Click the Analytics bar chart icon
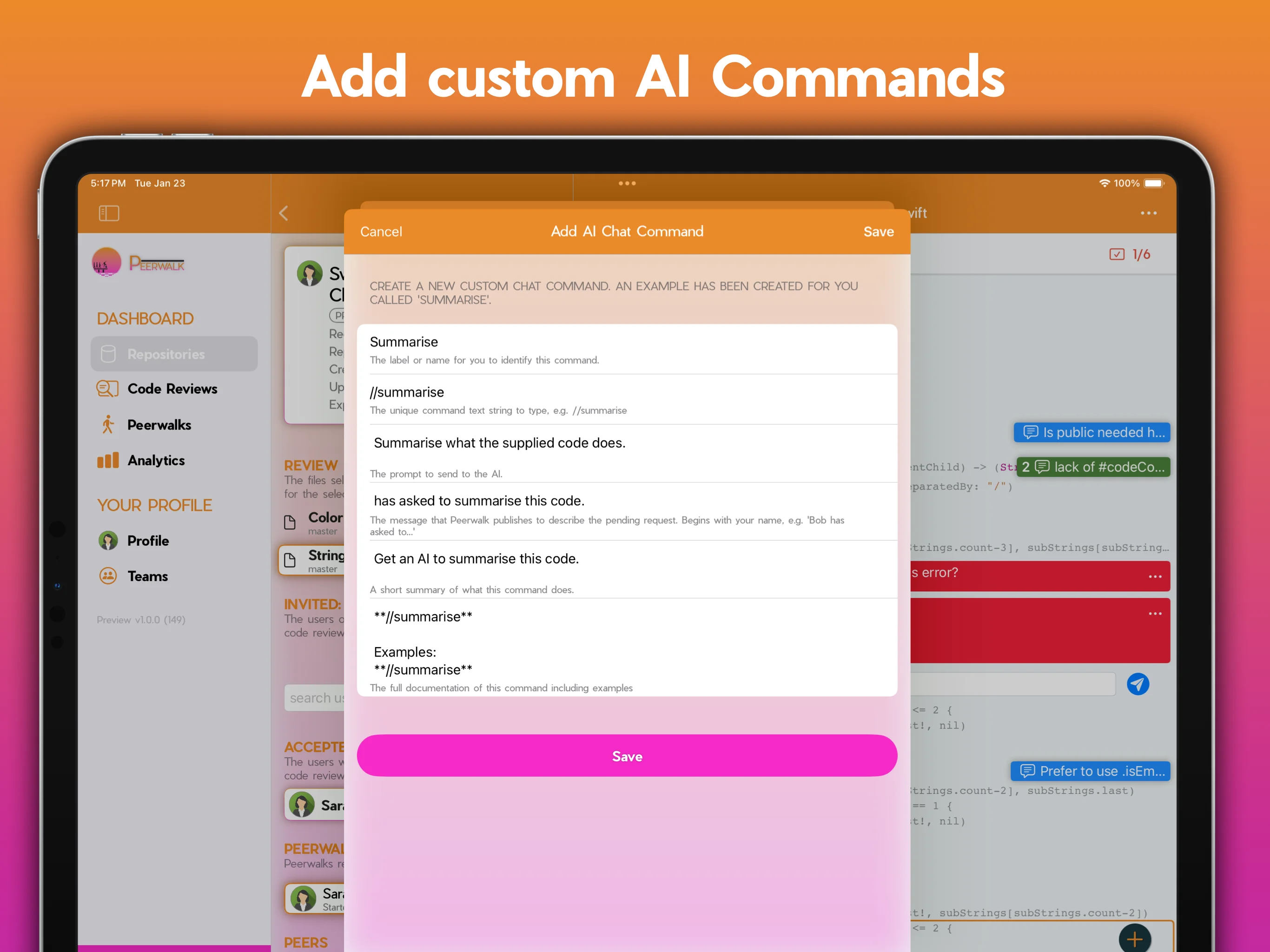Screen dimensions: 1270x952 click(x=107, y=460)
